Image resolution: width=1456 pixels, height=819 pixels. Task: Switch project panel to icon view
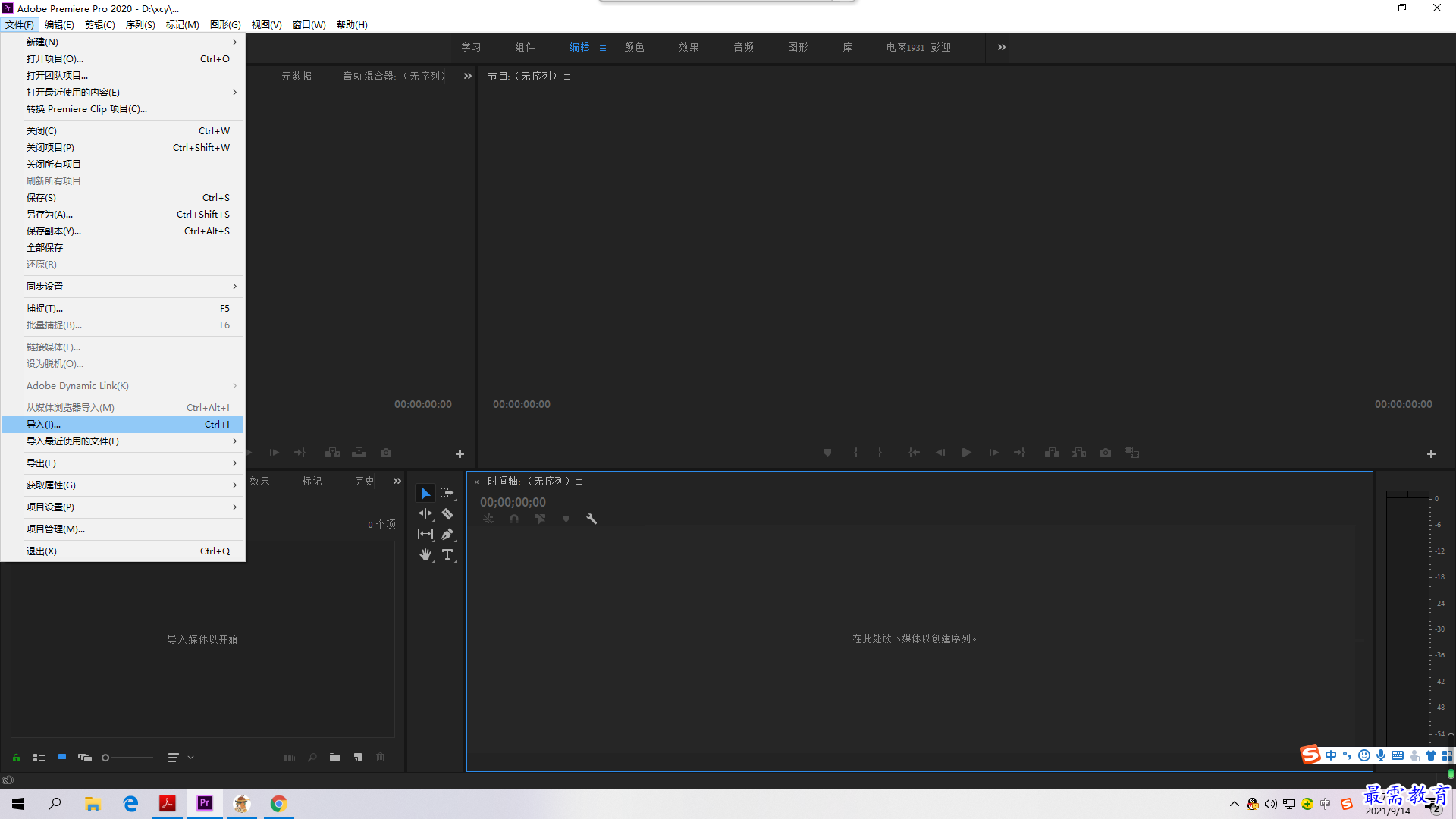62,758
